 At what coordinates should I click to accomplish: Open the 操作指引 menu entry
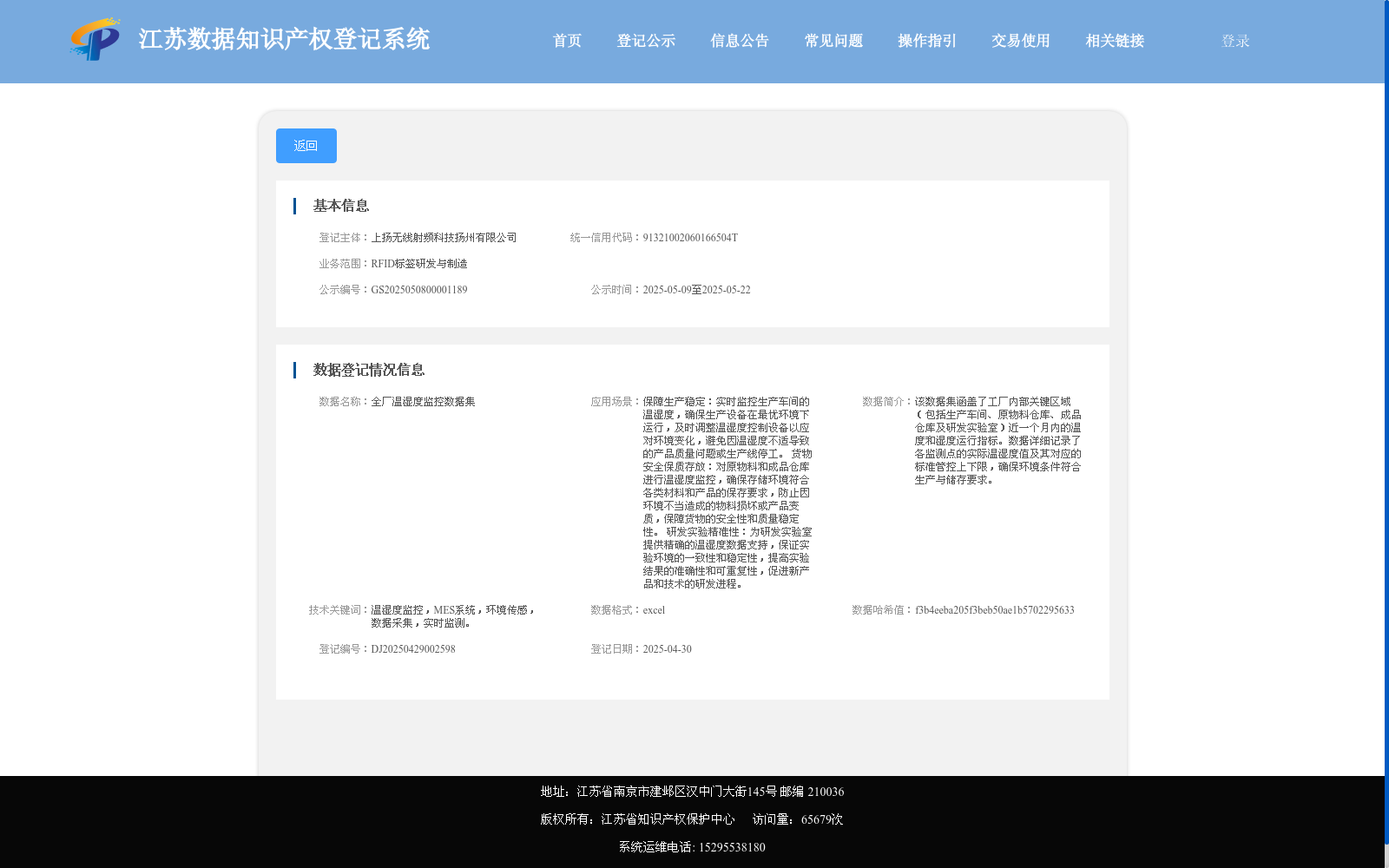[927, 41]
